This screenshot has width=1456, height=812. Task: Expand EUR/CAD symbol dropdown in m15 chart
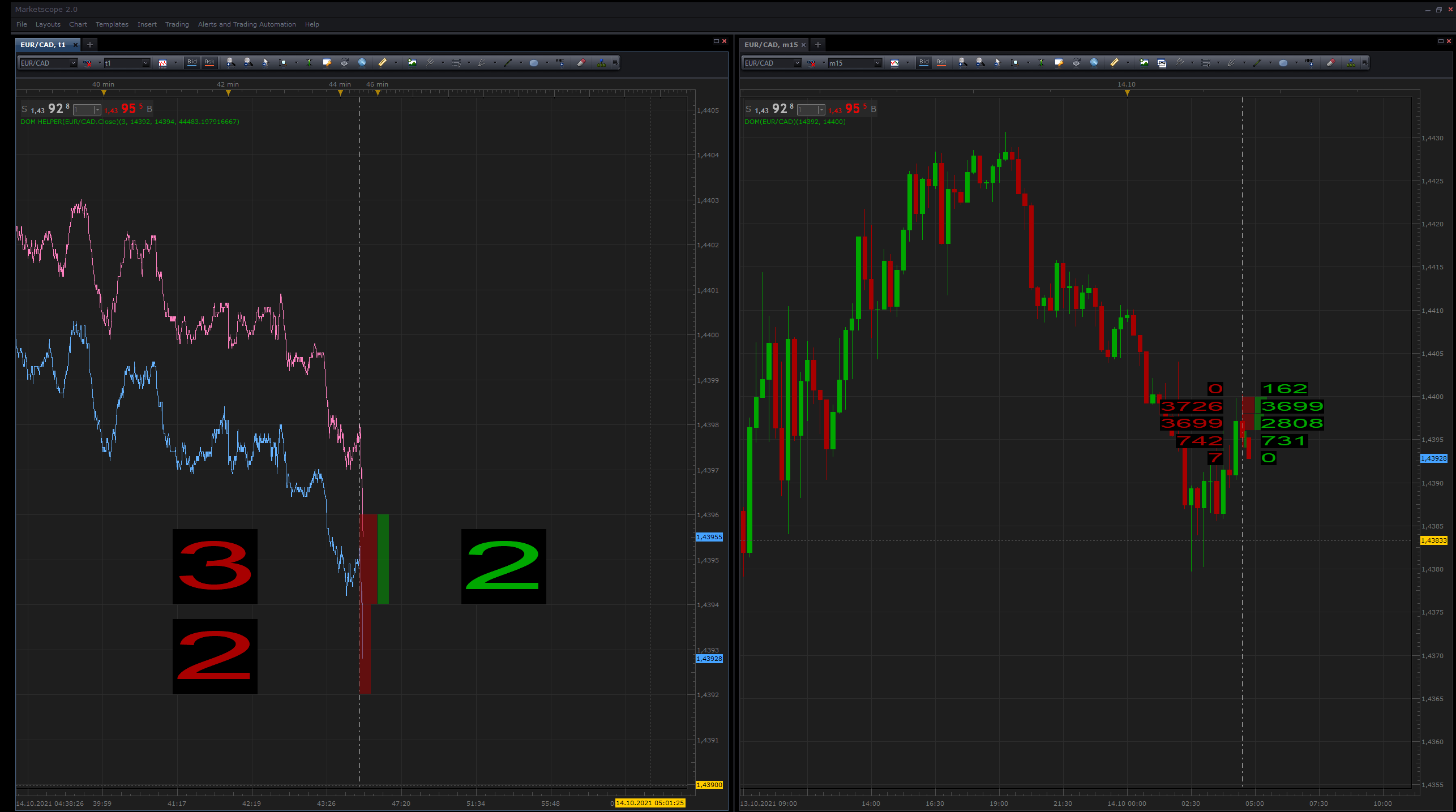point(797,63)
